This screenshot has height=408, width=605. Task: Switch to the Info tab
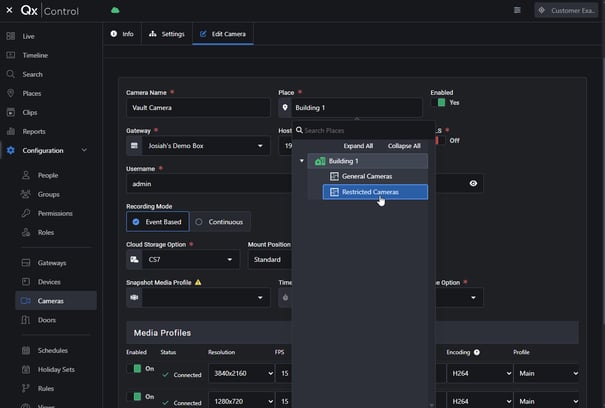122,34
